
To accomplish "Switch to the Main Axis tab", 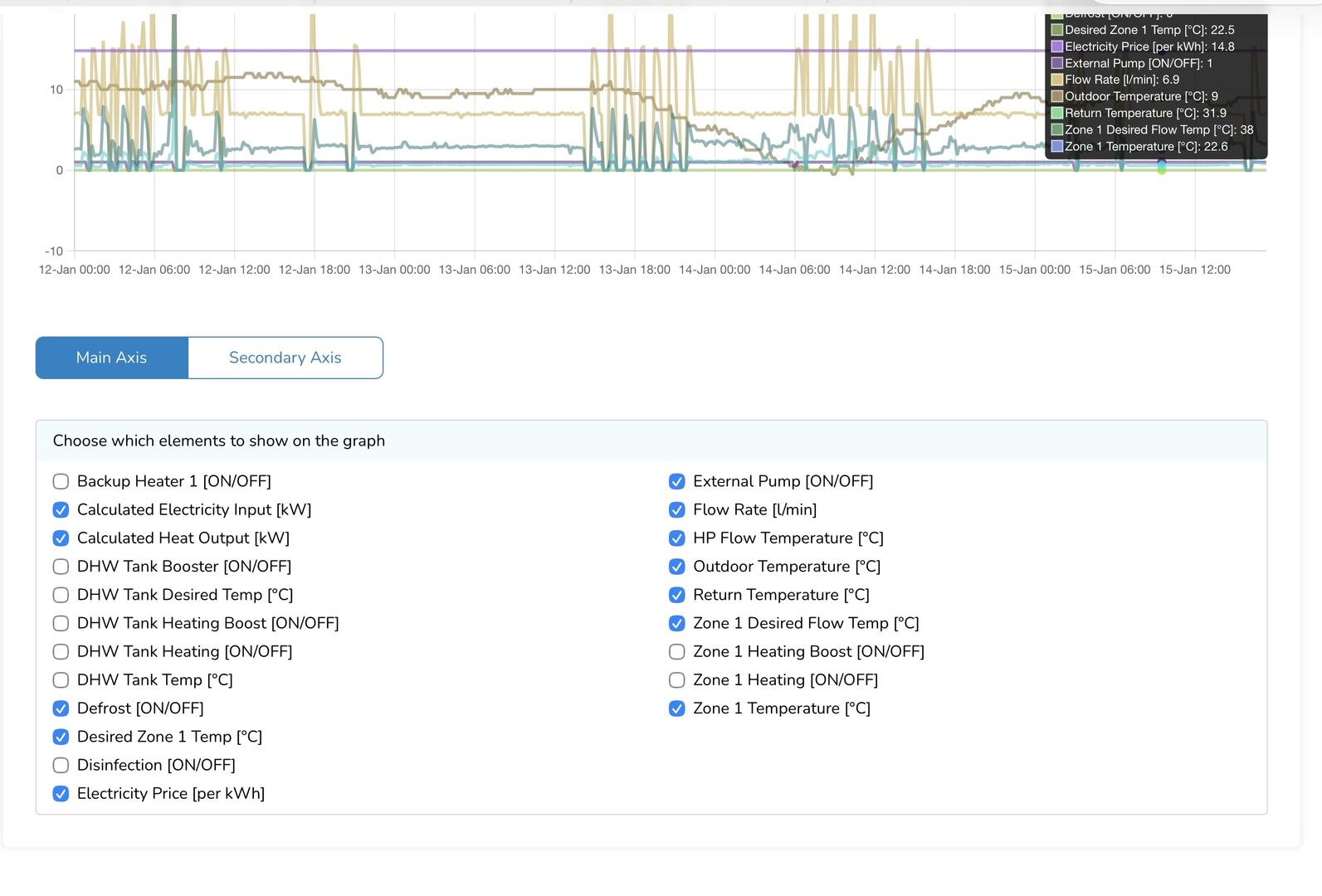I will 111,358.
